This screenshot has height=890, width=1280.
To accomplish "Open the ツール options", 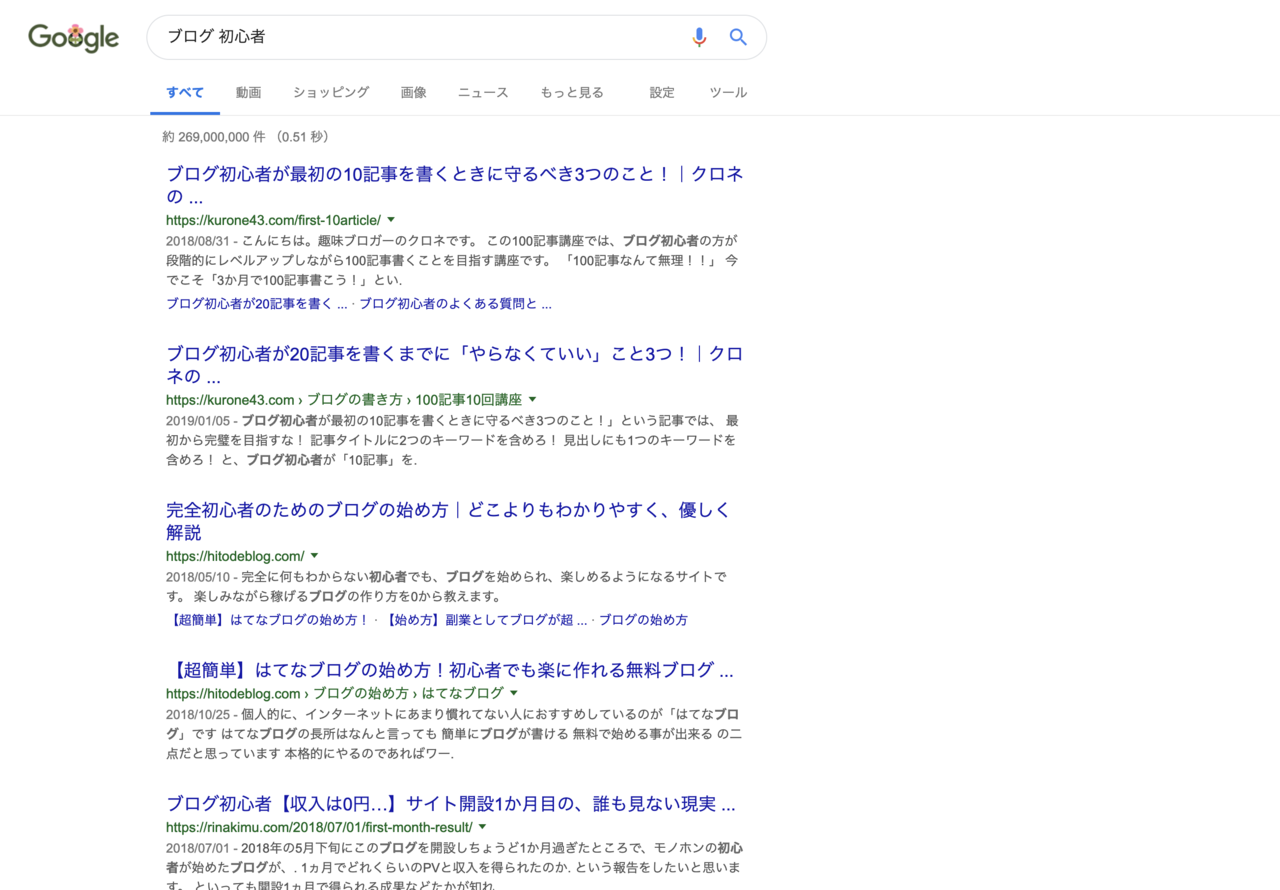I will tap(728, 92).
